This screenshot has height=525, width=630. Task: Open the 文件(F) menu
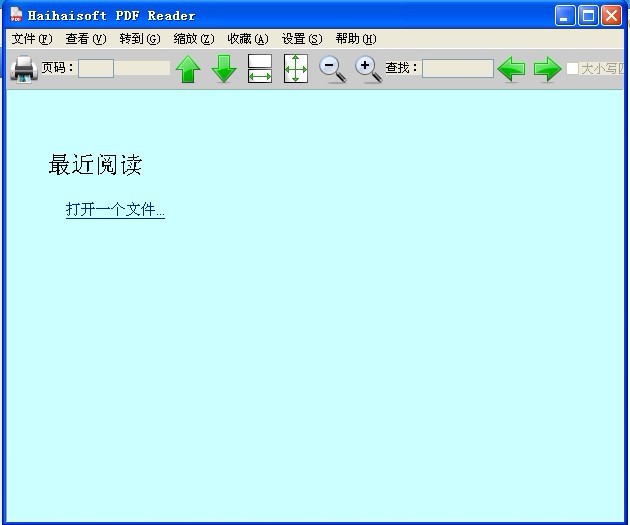tap(32, 39)
